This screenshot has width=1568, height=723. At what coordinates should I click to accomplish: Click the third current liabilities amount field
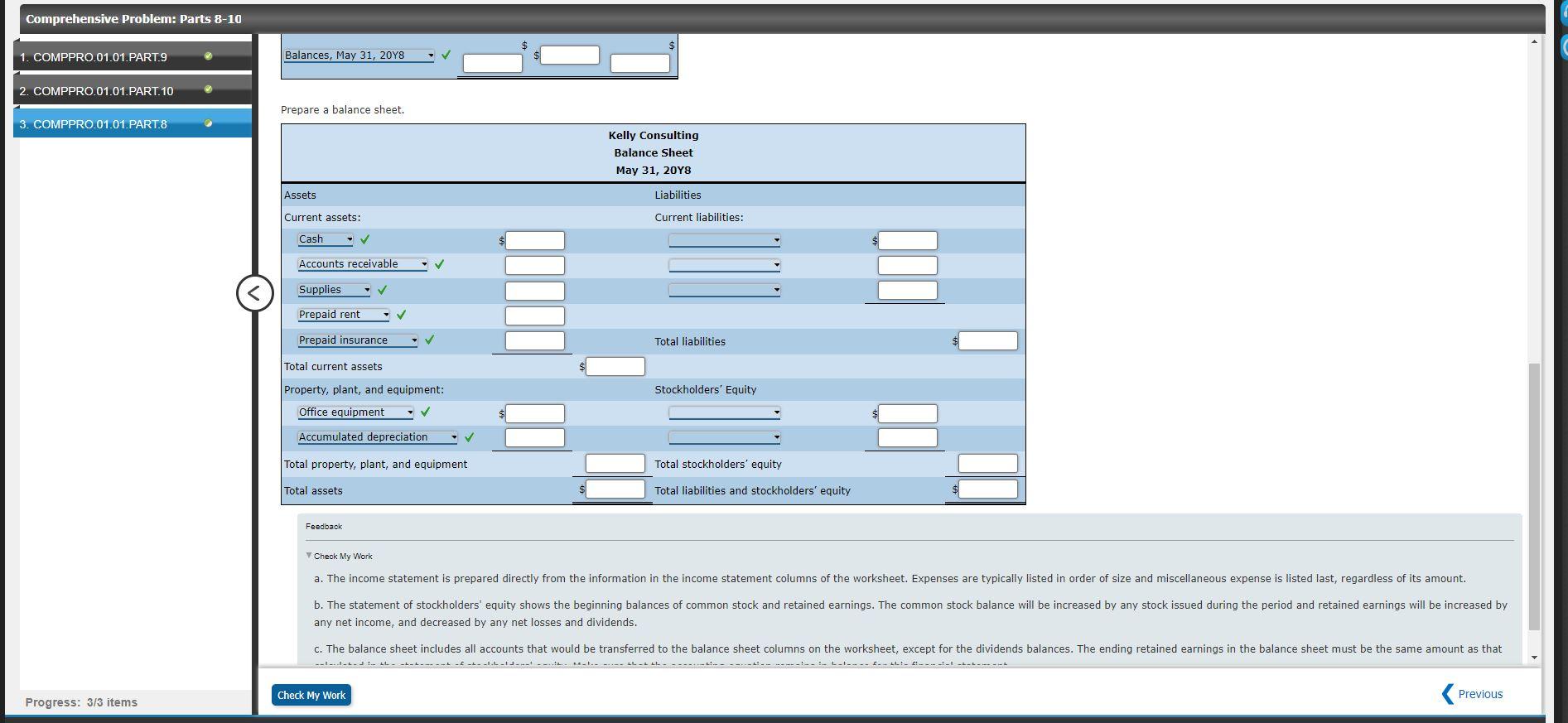pyautogui.click(x=908, y=290)
